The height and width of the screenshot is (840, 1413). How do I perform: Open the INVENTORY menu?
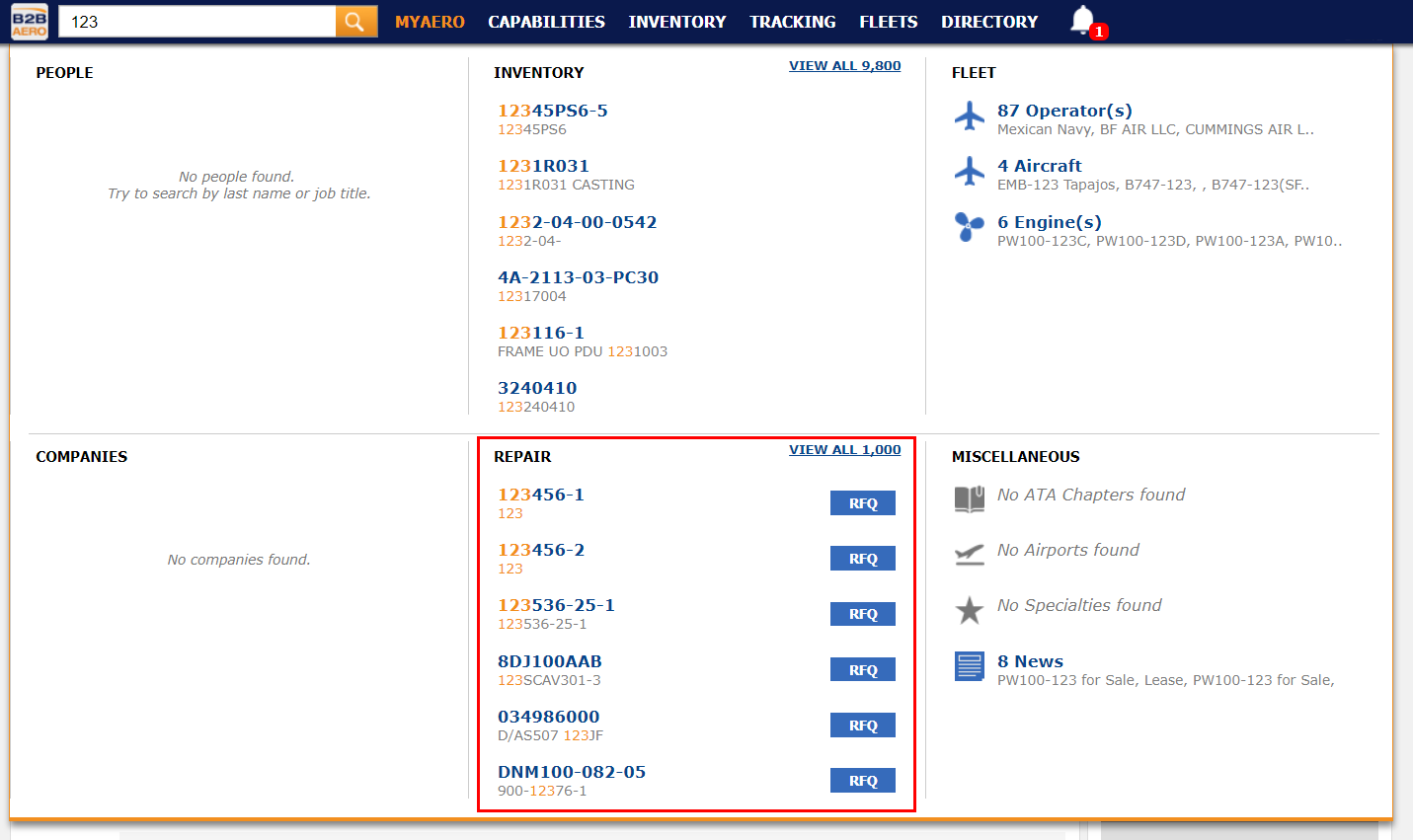click(677, 22)
